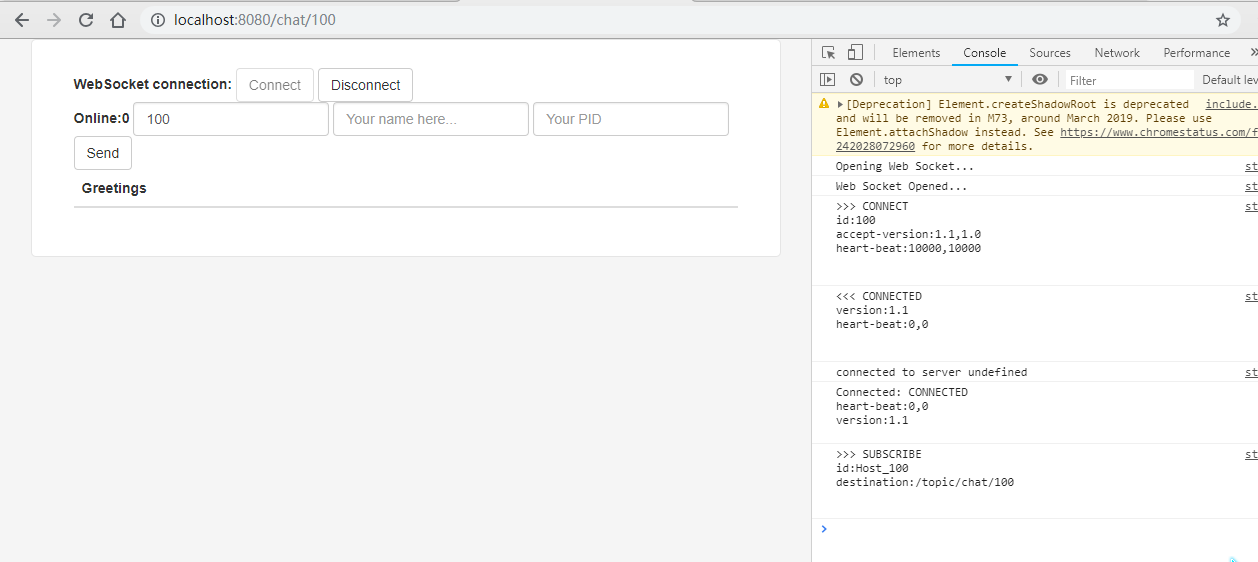
Task: Expand the Deprecation warning message
Action: tap(841, 104)
